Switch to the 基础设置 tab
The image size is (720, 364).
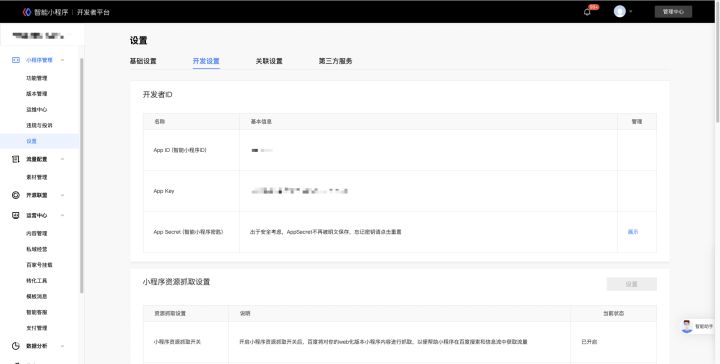pyautogui.click(x=143, y=61)
